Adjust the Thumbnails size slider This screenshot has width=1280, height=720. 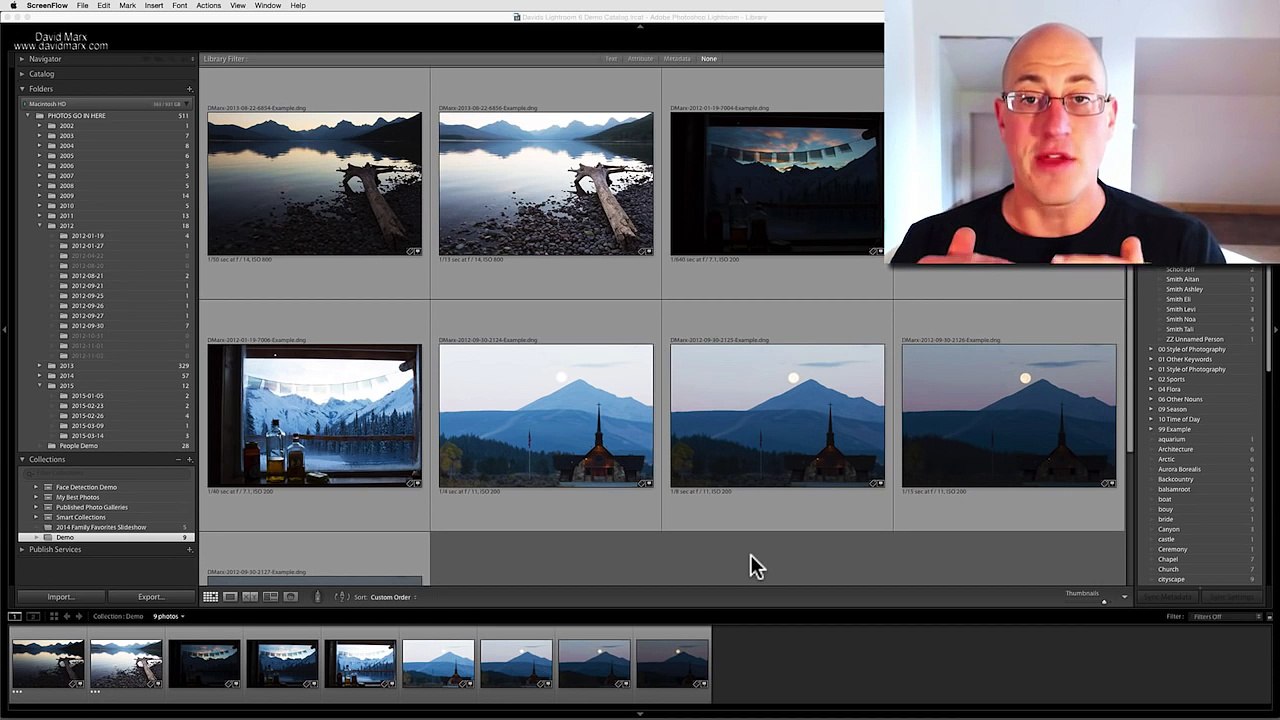(1104, 601)
